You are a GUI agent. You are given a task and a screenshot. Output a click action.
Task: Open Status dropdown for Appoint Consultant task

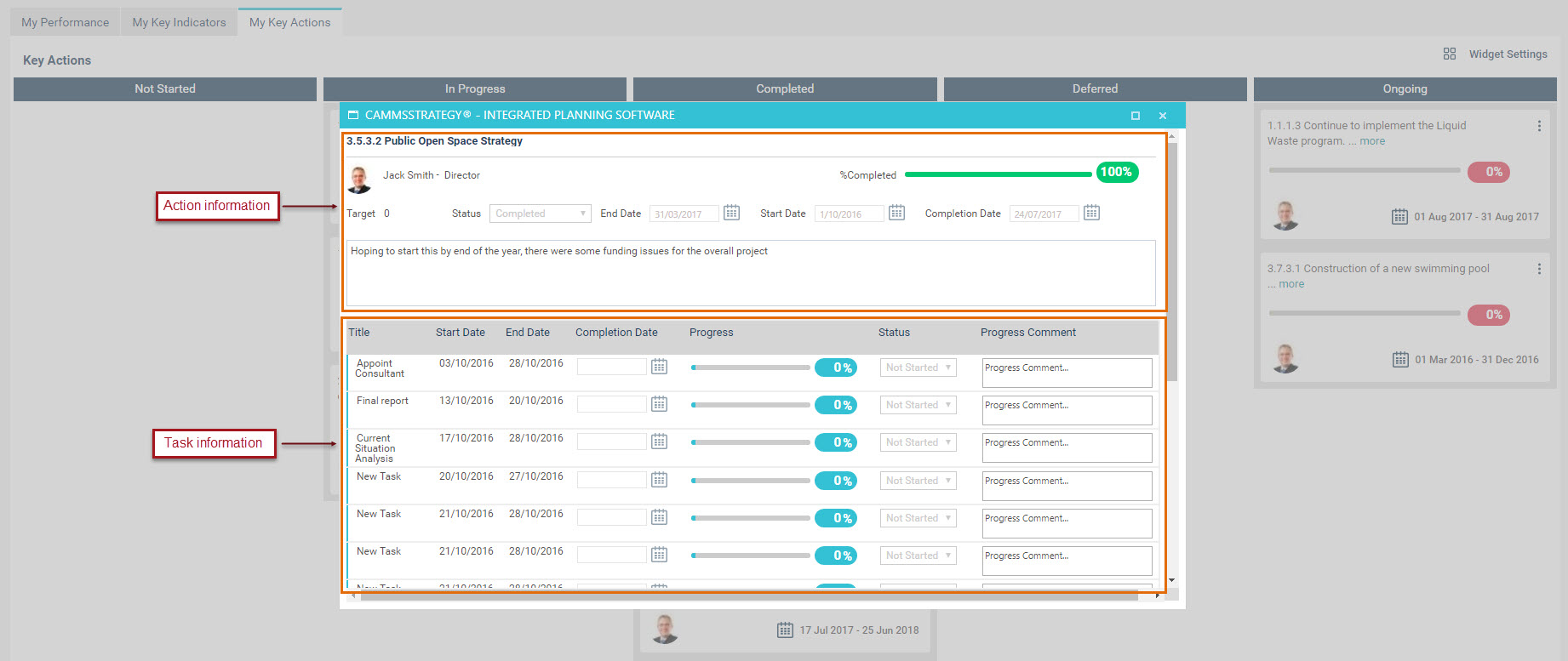[918, 368]
